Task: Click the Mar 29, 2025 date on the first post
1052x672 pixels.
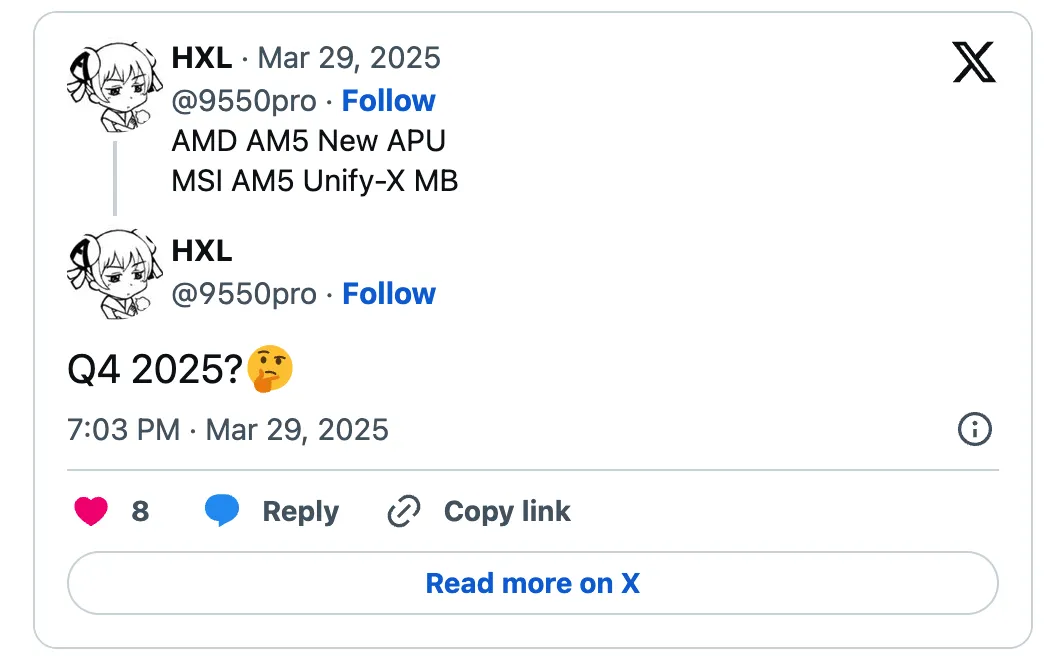Action: point(350,58)
